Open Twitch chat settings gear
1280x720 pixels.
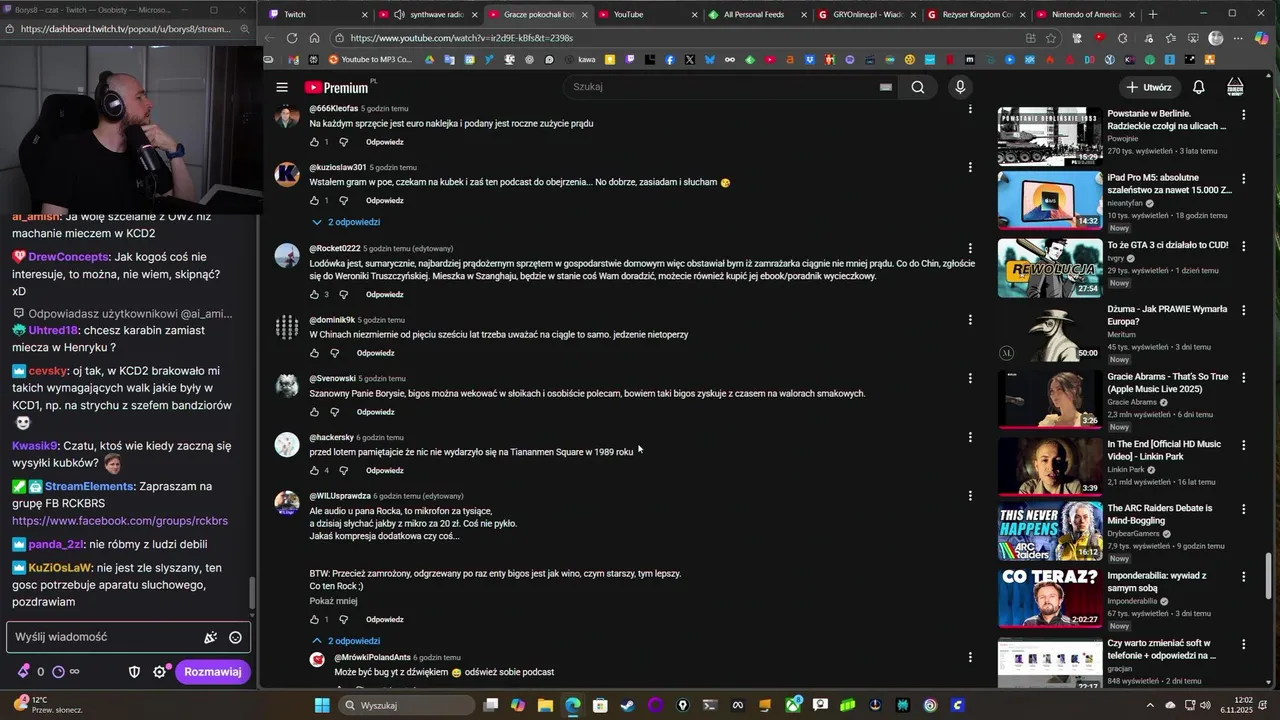click(x=159, y=672)
